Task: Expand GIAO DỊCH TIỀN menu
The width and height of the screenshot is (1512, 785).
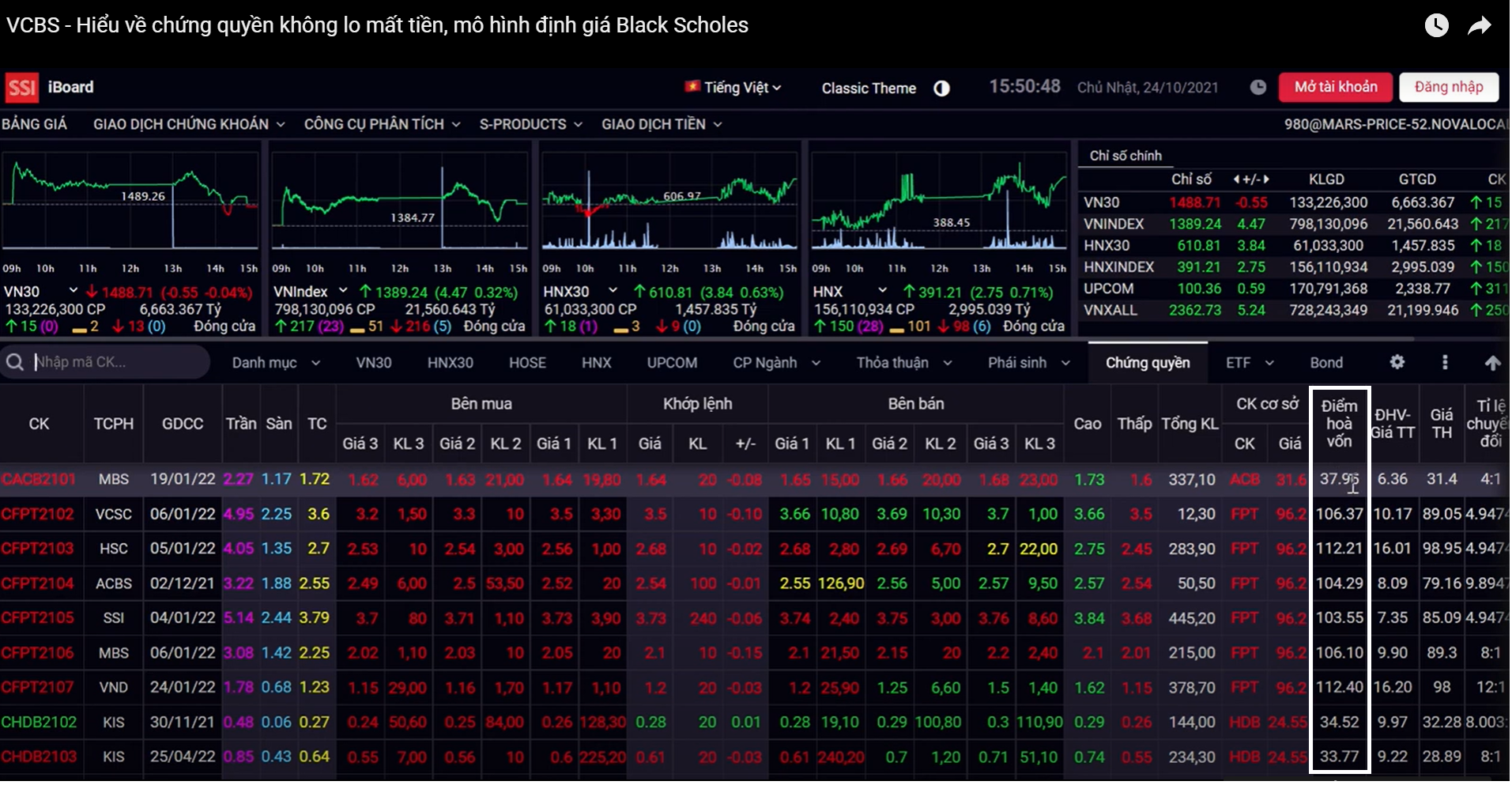Action: (662, 124)
